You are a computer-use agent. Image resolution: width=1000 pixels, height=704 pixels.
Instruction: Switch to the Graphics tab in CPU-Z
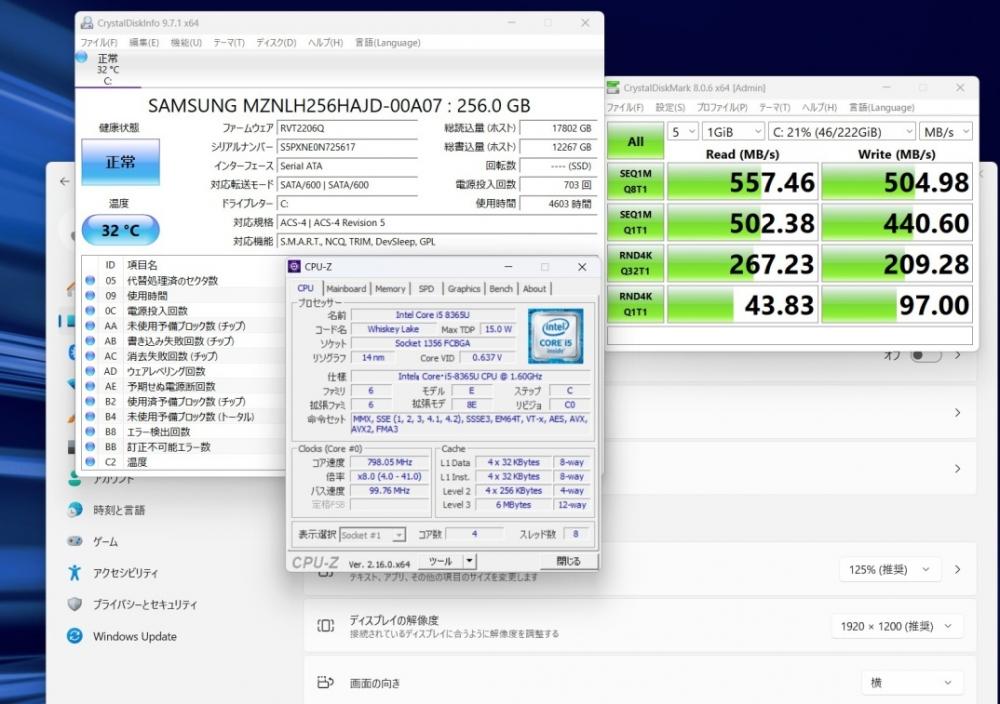coord(464,289)
